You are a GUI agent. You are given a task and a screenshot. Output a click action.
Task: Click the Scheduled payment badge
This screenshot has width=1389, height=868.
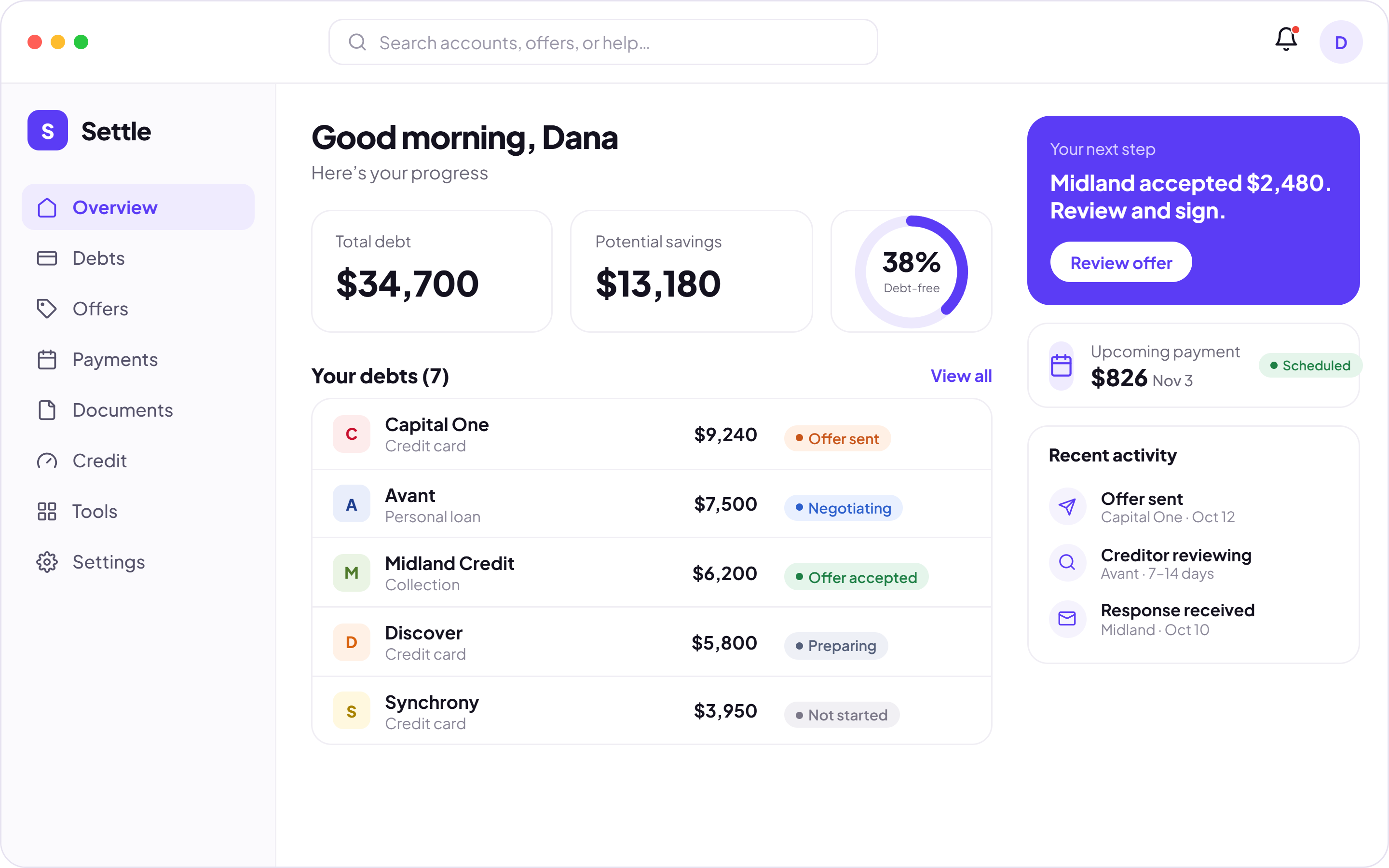point(1310,366)
